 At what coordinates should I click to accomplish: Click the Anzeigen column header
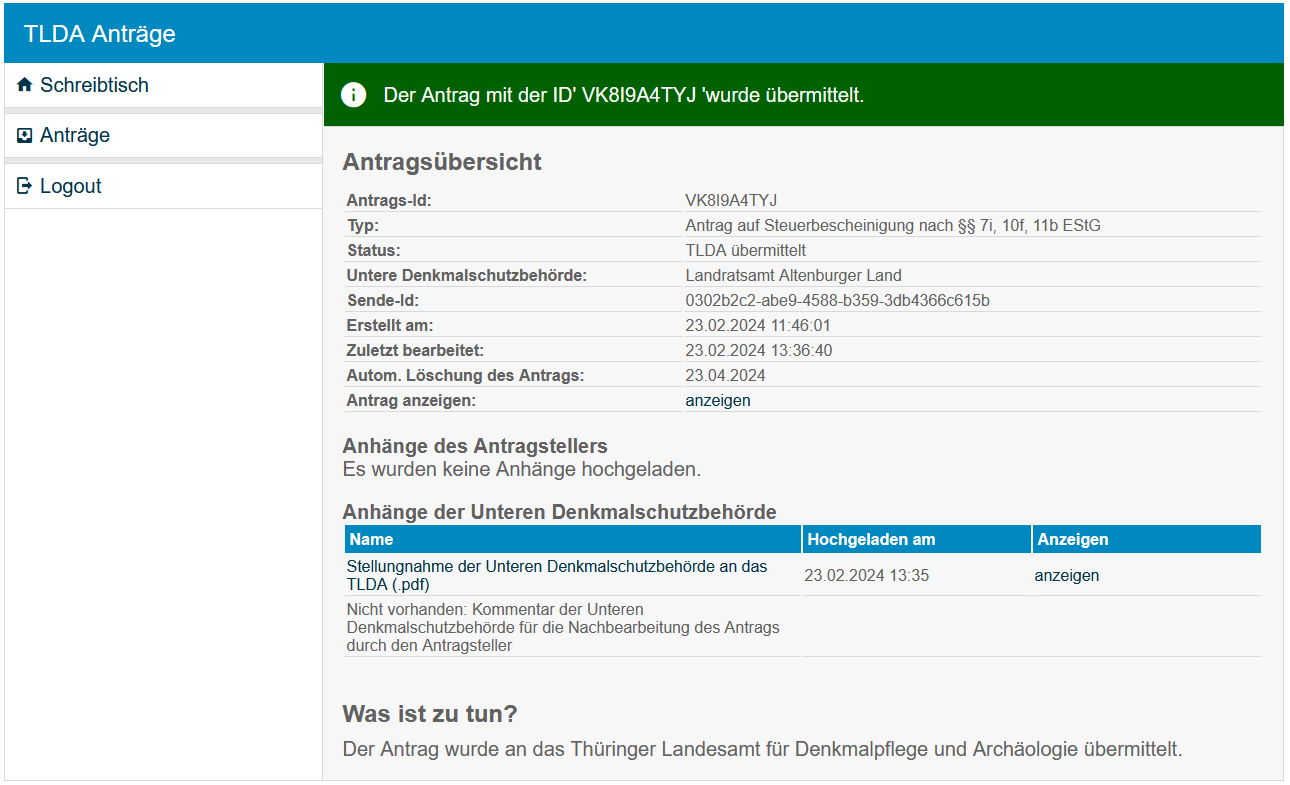(1072, 540)
